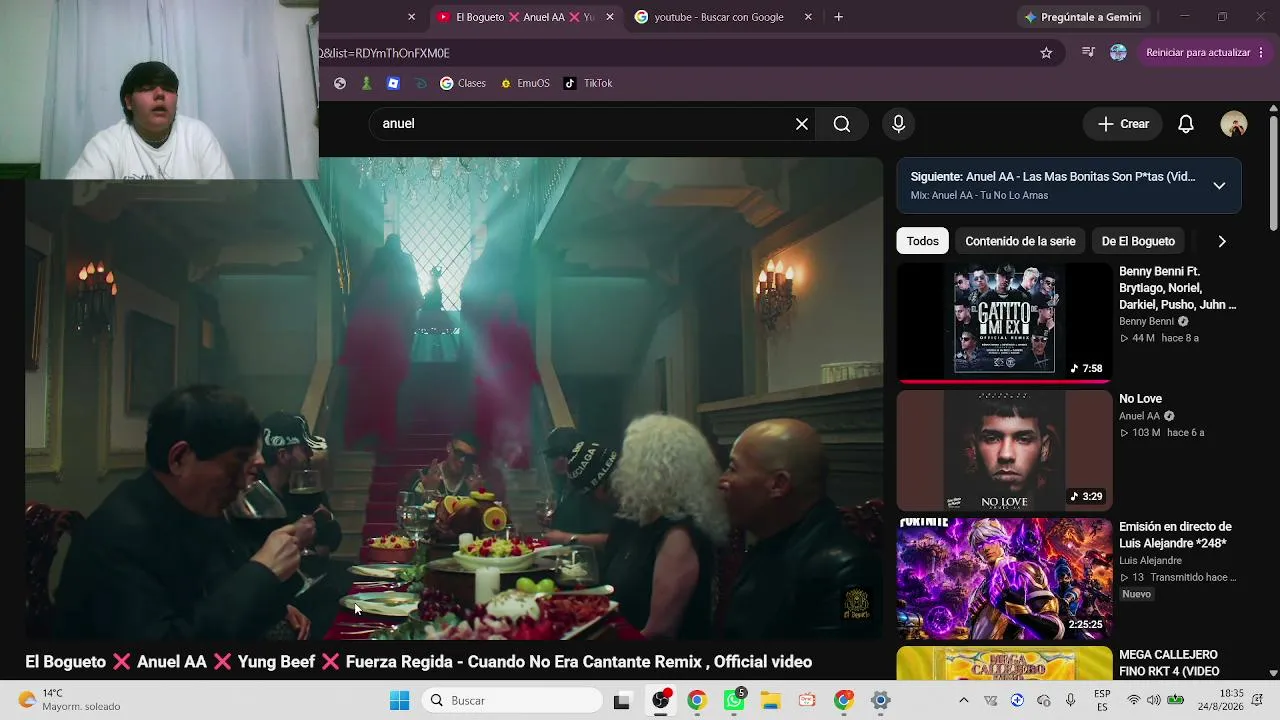The image size is (1280, 720).
Task: Click 'Pregúntale a Gemini' button
Action: click(x=1082, y=17)
